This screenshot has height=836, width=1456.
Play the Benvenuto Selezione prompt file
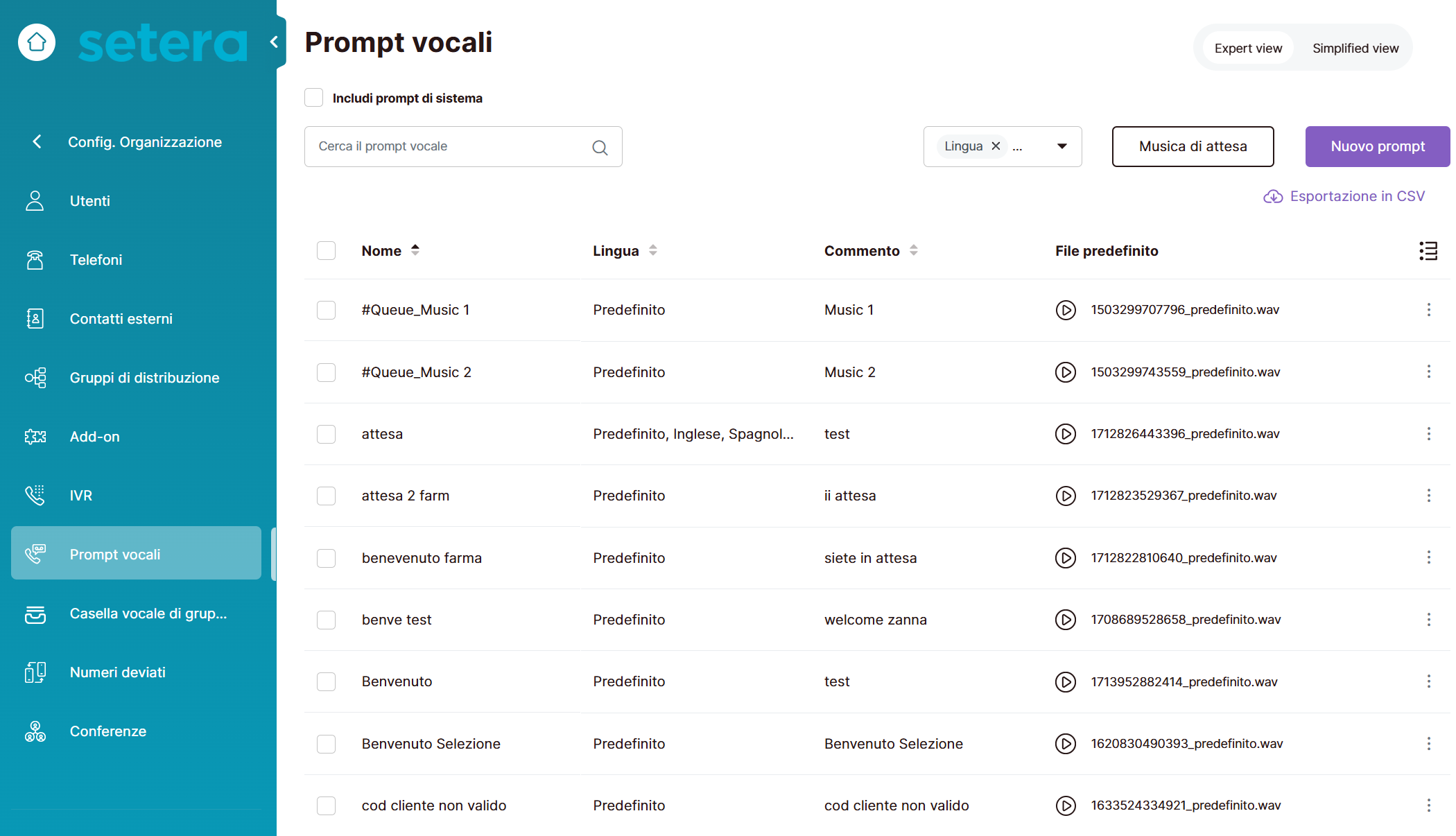[x=1066, y=744]
